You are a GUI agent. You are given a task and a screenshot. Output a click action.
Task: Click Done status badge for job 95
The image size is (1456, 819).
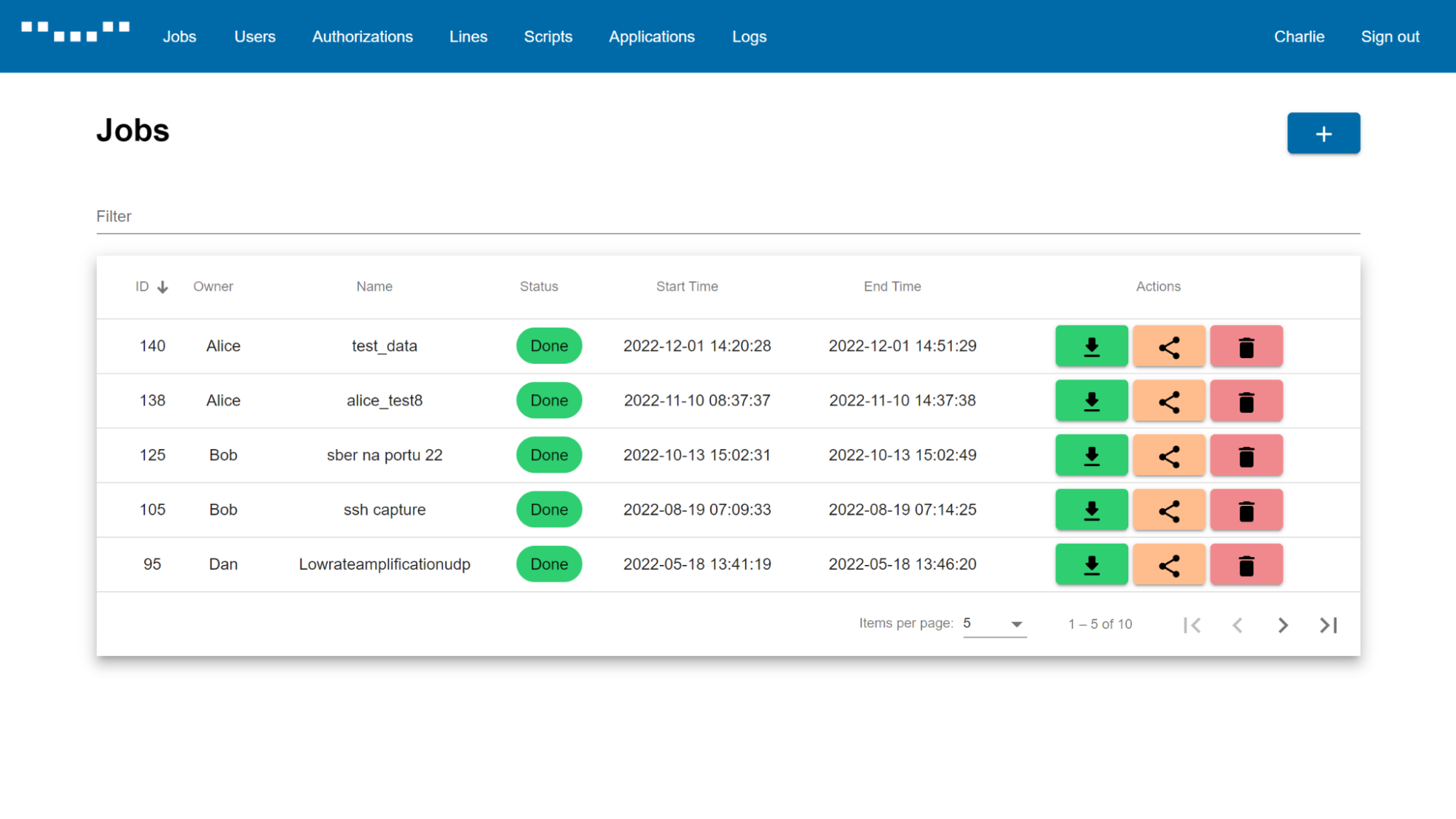coord(548,564)
